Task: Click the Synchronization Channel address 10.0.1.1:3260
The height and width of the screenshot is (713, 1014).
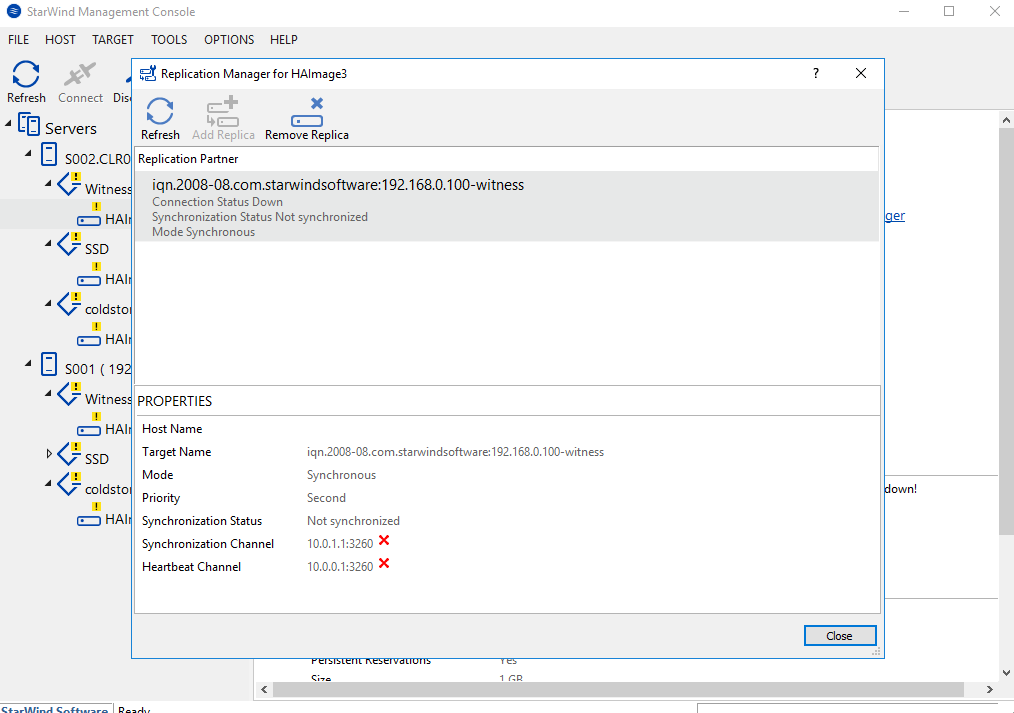Action: click(x=340, y=544)
